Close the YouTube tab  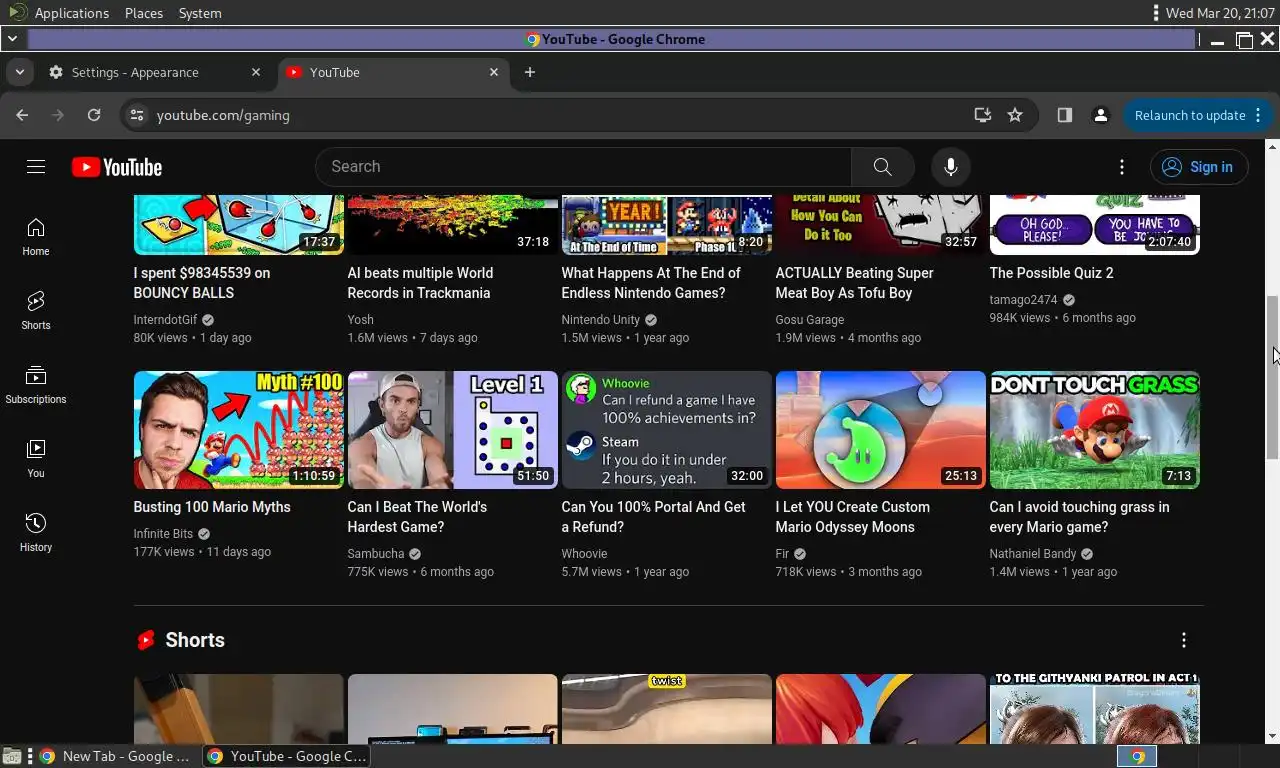click(x=494, y=72)
